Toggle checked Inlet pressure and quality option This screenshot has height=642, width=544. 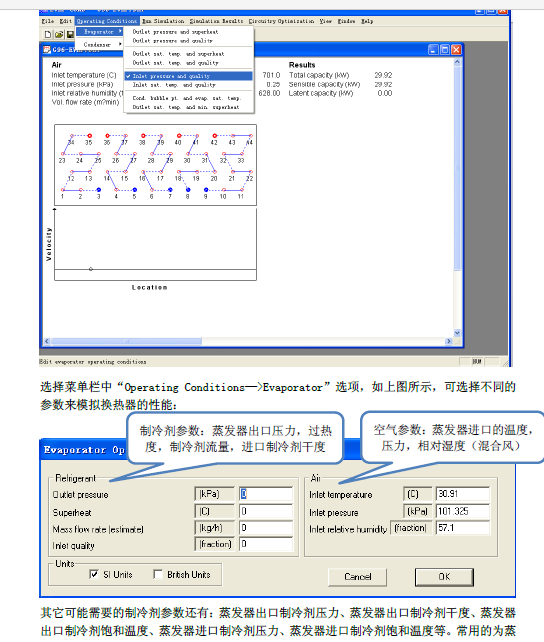[x=189, y=76]
